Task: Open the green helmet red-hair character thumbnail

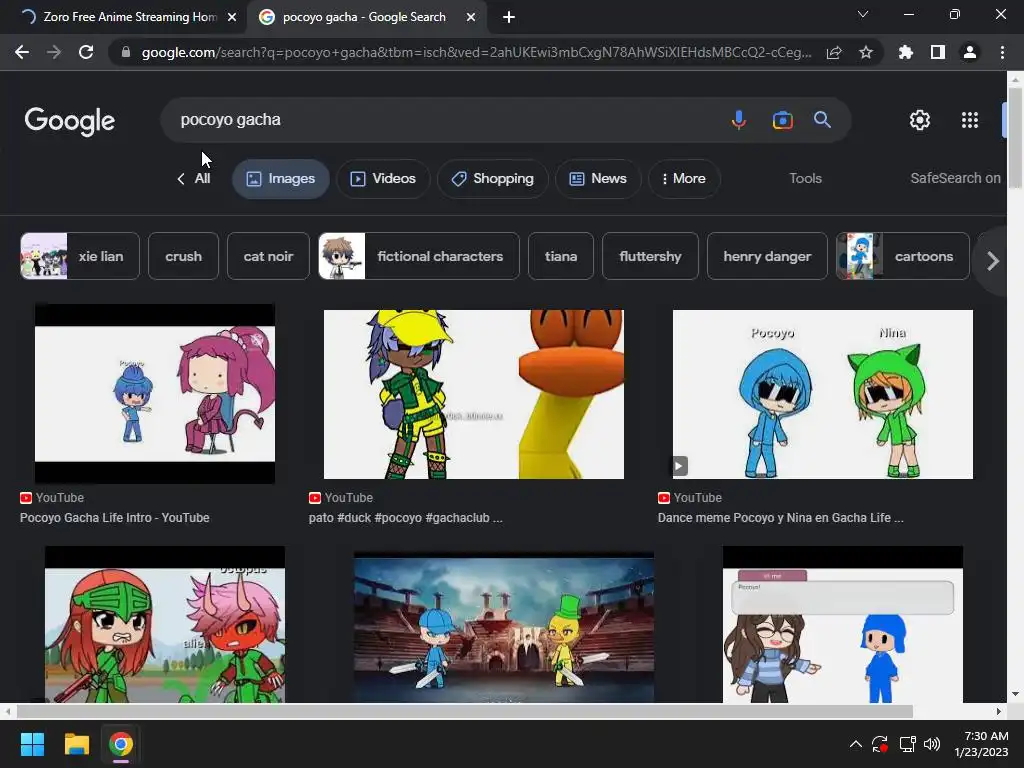Action: click(165, 625)
